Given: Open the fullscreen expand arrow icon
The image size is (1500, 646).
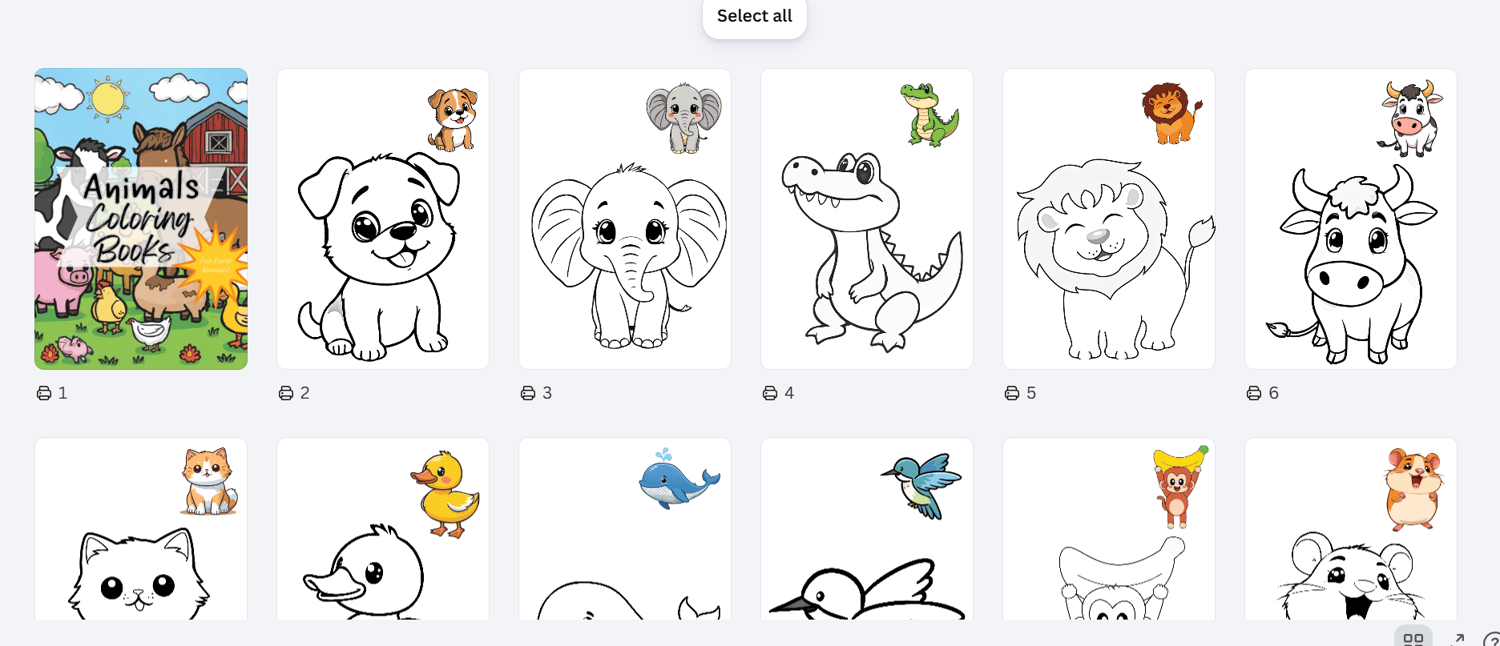Looking at the screenshot, I should point(1457,639).
